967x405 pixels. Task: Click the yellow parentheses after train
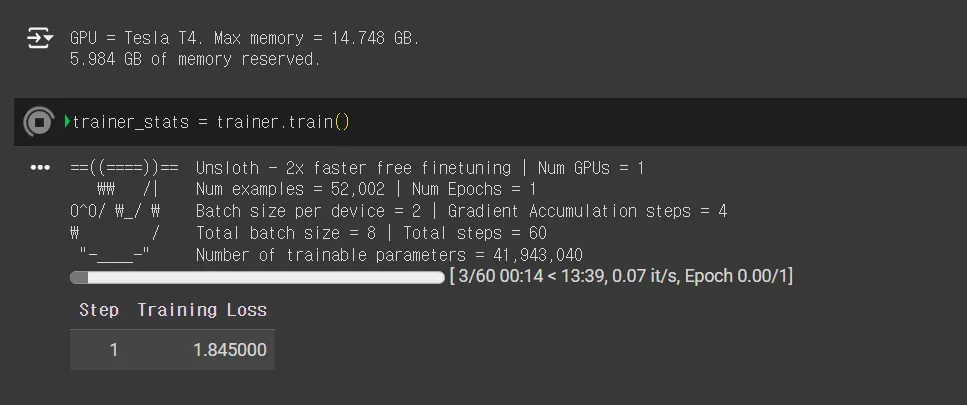click(342, 122)
